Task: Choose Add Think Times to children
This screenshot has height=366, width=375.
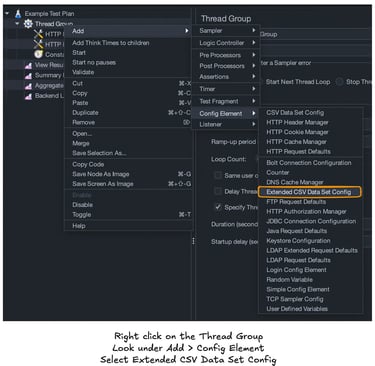Action: coord(128,43)
